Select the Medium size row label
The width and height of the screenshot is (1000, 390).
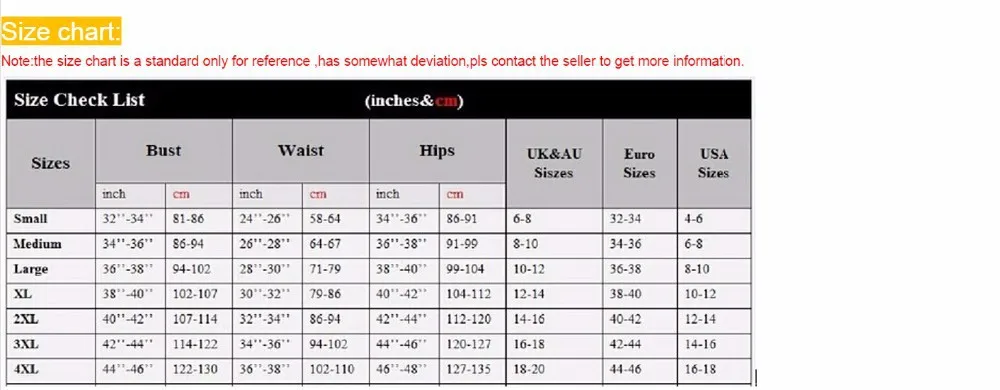tap(38, 244)
